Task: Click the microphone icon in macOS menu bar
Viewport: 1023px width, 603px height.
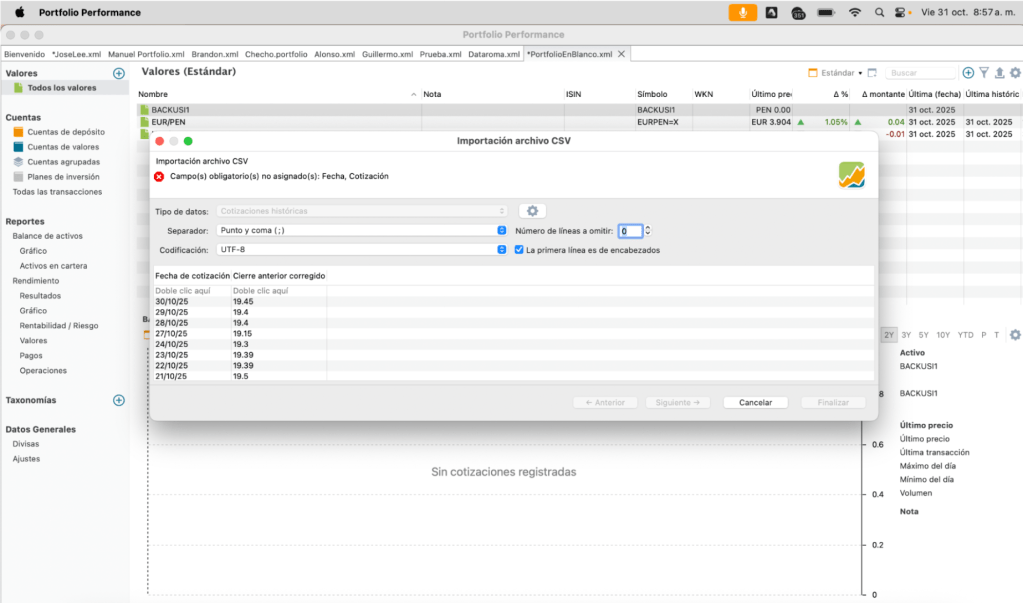Action: tap(742, 12)
